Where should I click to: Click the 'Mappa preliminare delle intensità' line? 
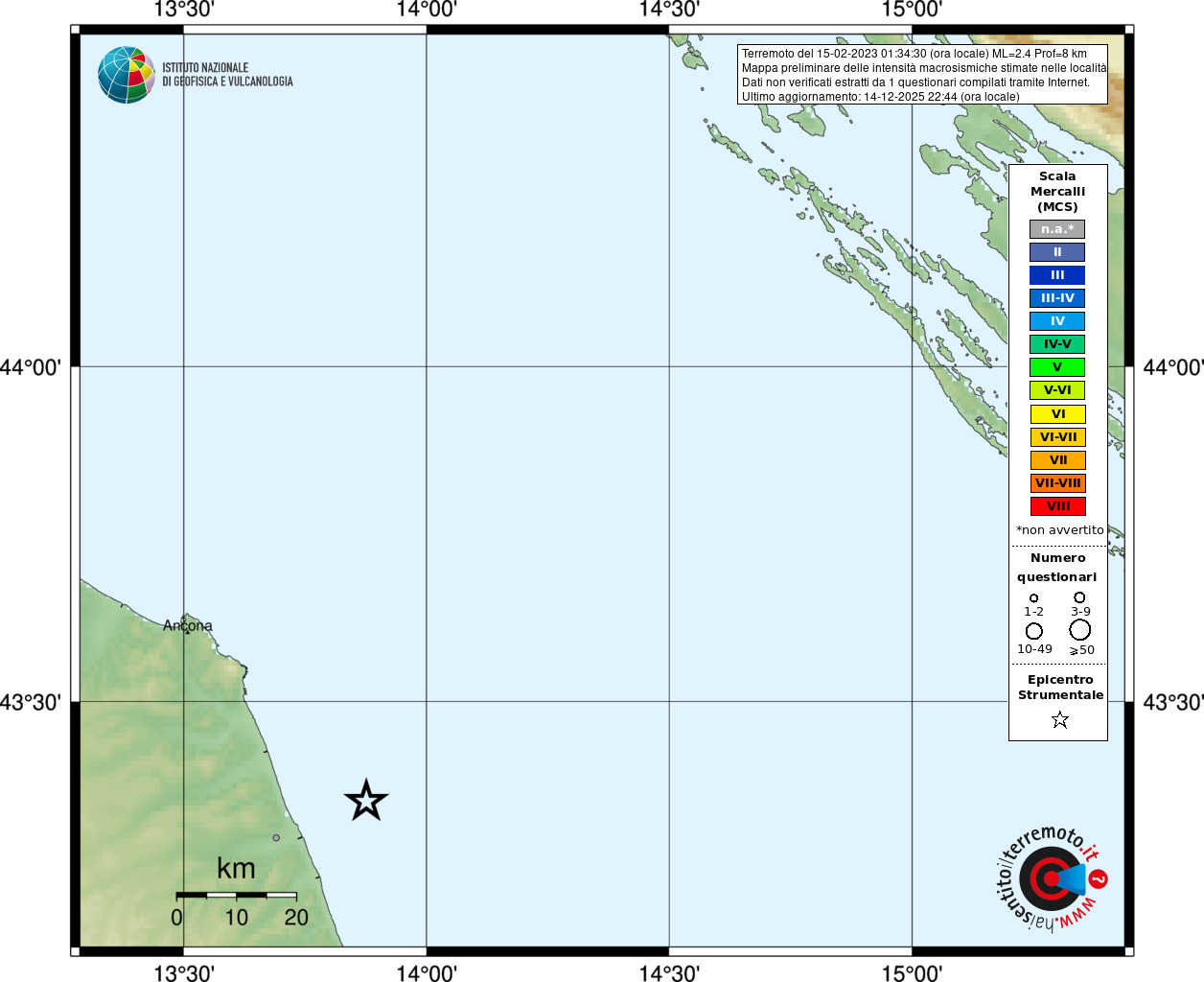[x=924, y=68]
